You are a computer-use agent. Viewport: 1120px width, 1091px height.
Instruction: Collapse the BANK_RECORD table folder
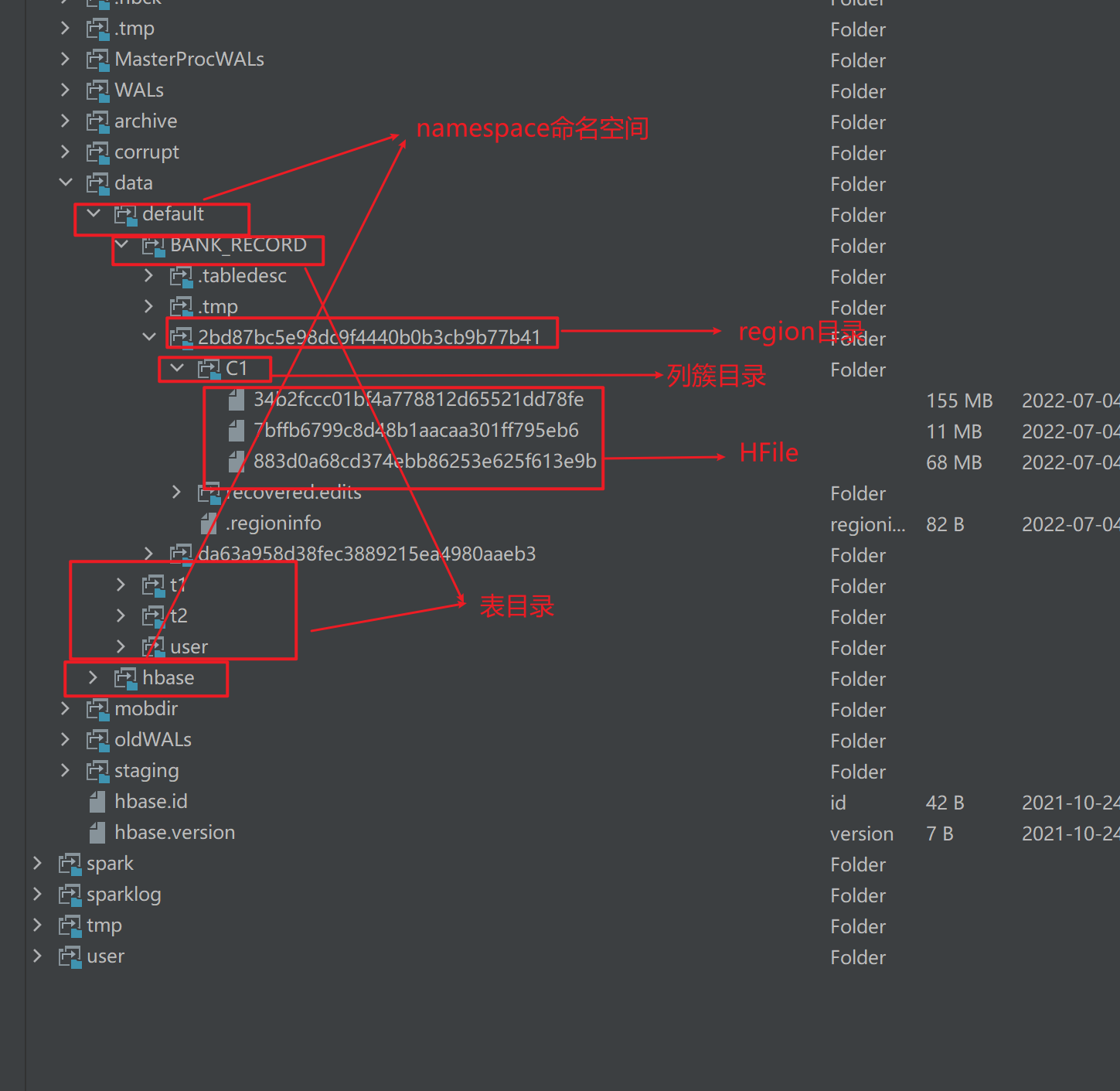(x=121, y=244)
